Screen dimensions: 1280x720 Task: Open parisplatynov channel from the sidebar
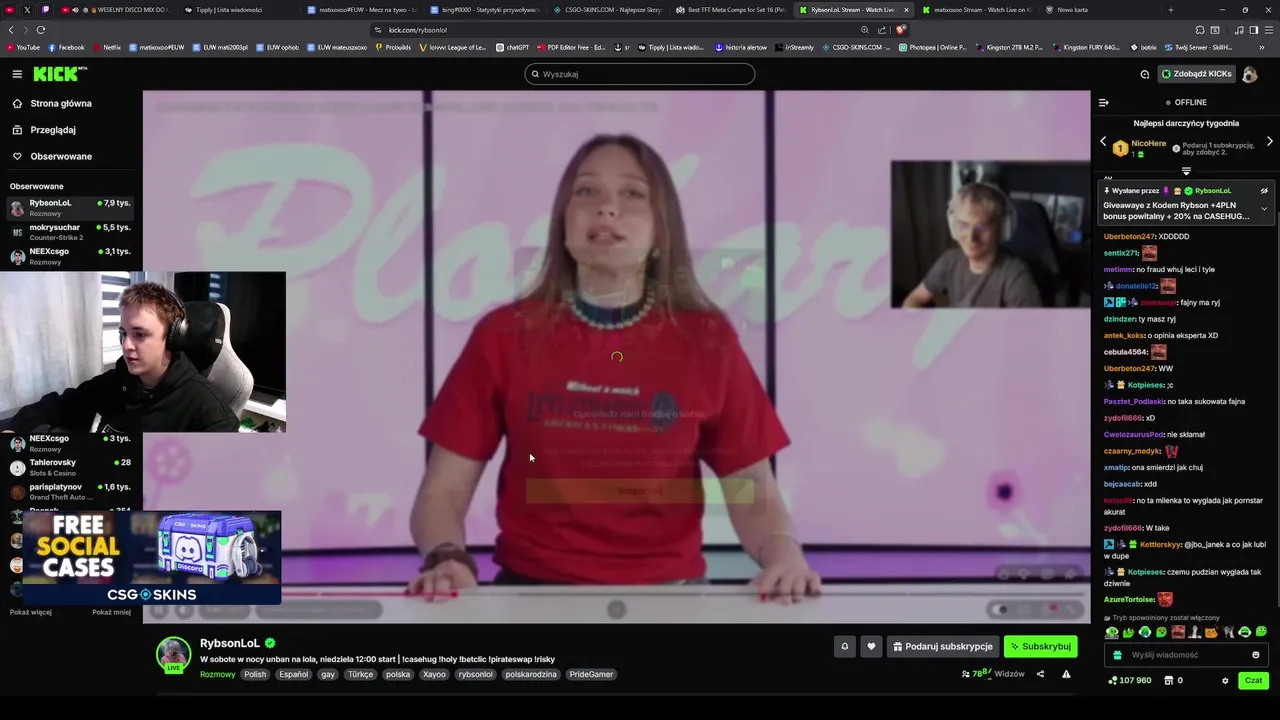70,491
